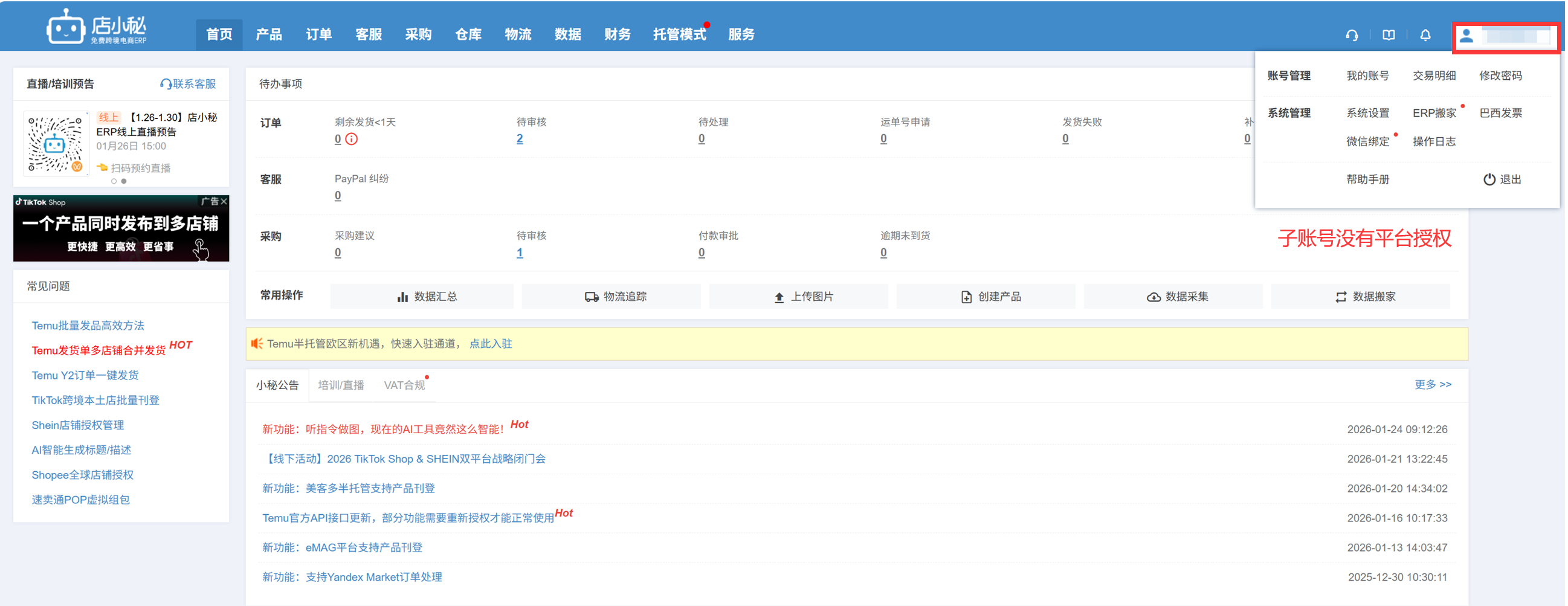Switch to the 培训/直播 tab
The height and width of the screenshot is (606, 1568).
pos(341,385)
